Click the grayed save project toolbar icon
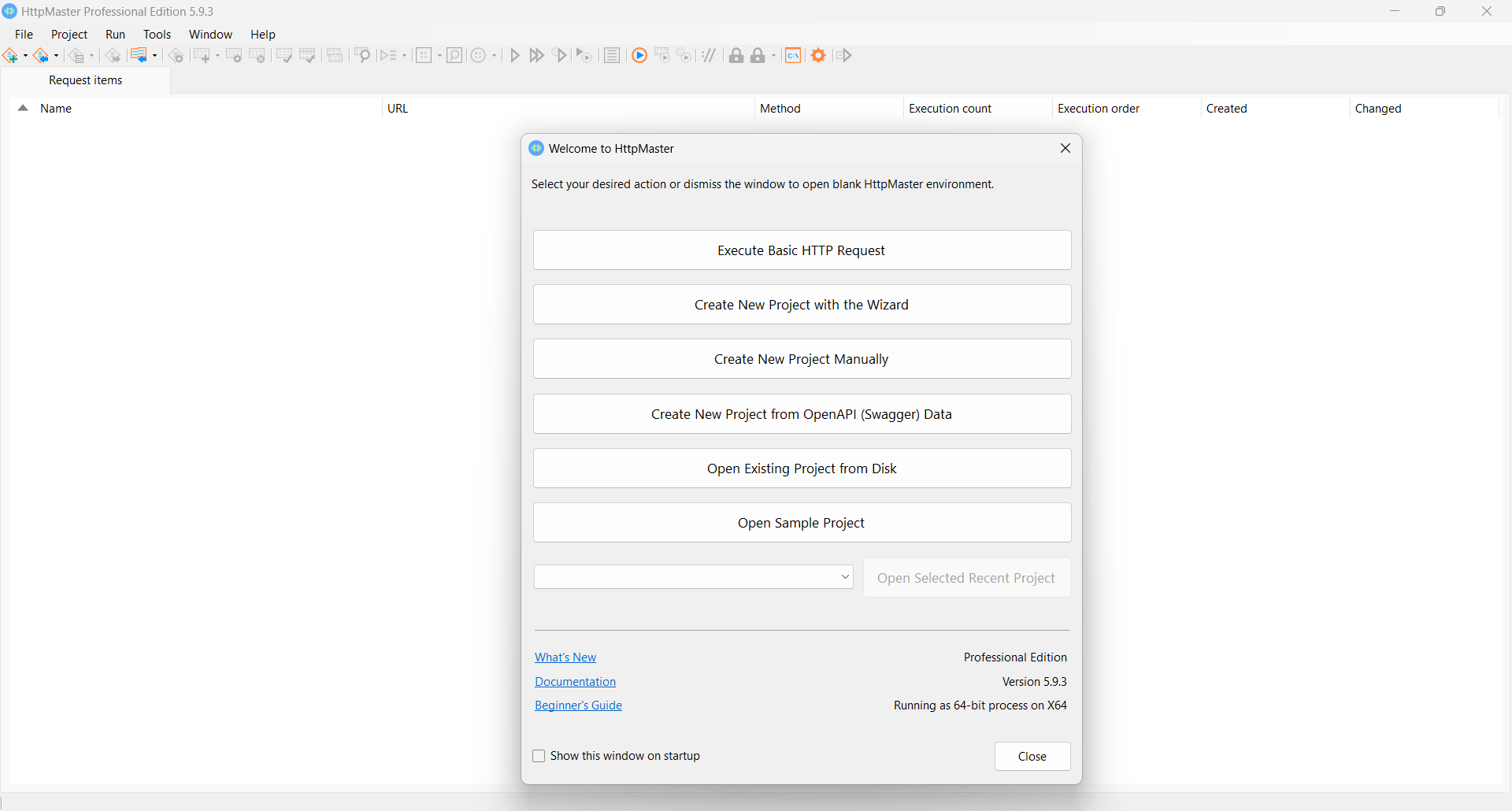This screenshot has width=1512, height=811. click(76, 55)
